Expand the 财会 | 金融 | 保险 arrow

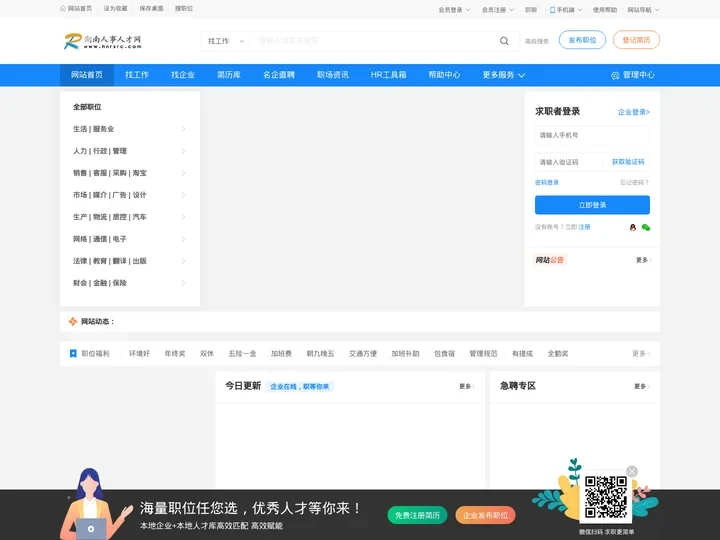pyautogui.click(x=183, y=283)
